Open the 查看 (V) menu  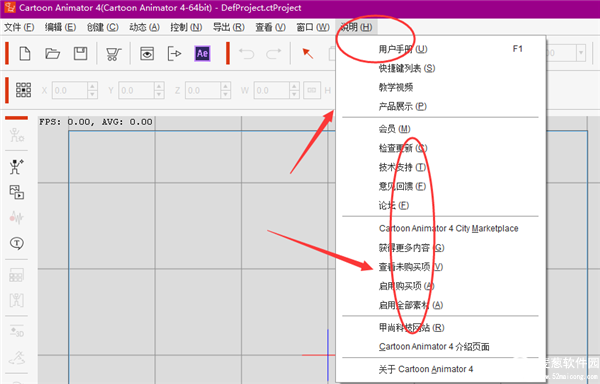271,27
